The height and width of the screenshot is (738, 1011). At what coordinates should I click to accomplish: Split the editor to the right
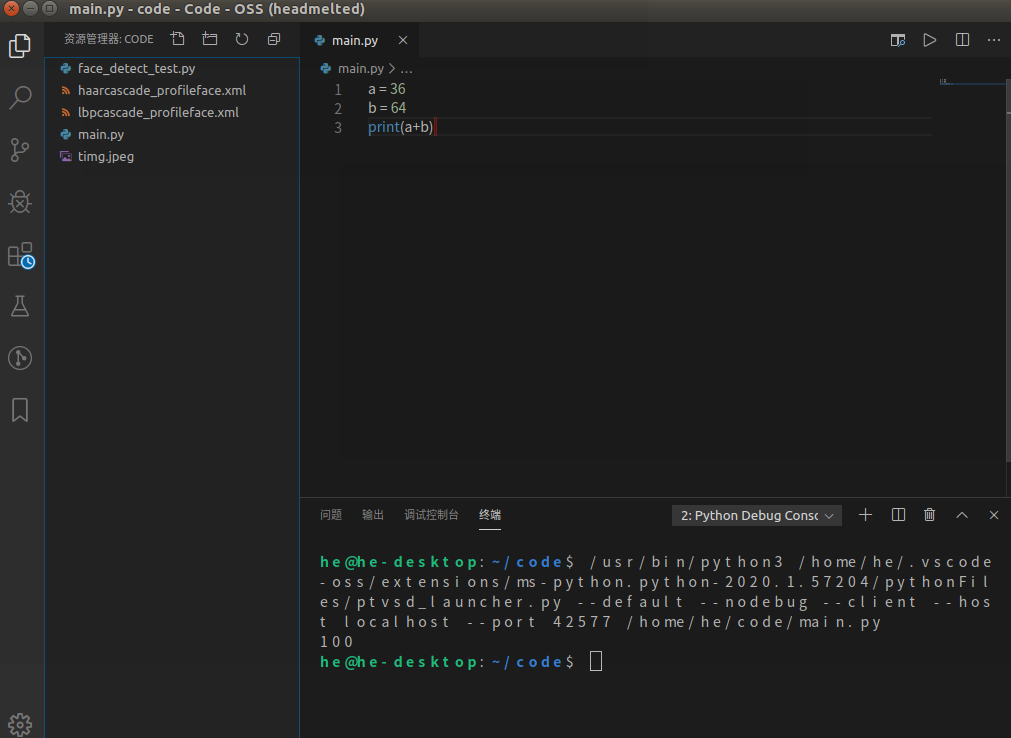[962, 40]
